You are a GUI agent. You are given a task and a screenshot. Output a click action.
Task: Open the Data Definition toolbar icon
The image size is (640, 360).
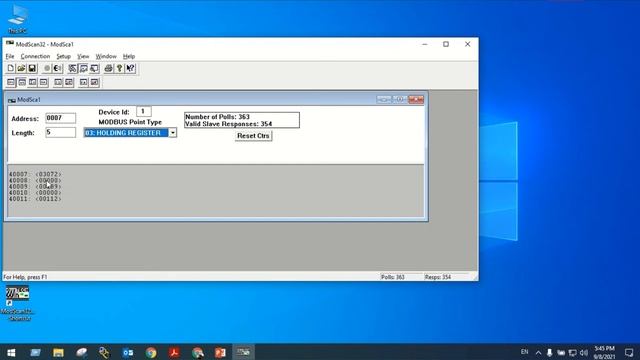tap(73, 68)
